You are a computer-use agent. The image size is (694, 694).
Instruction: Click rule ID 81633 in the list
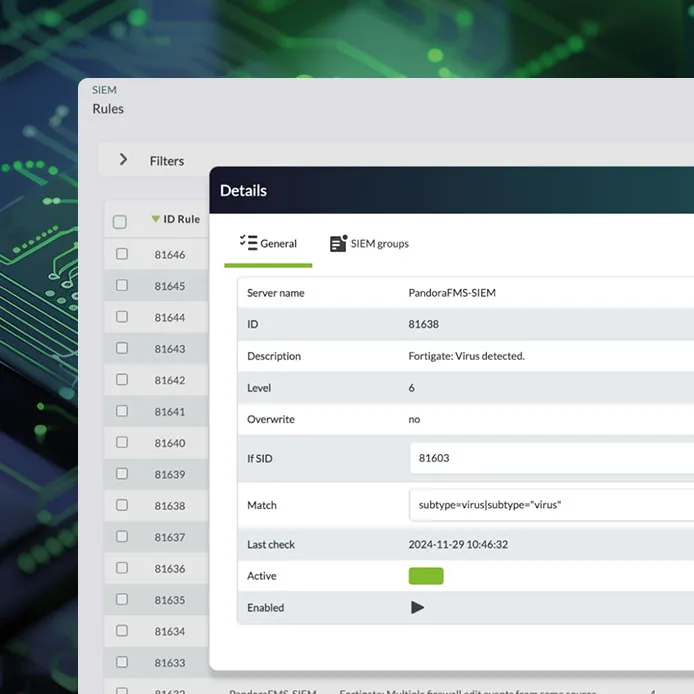(170, 663)
